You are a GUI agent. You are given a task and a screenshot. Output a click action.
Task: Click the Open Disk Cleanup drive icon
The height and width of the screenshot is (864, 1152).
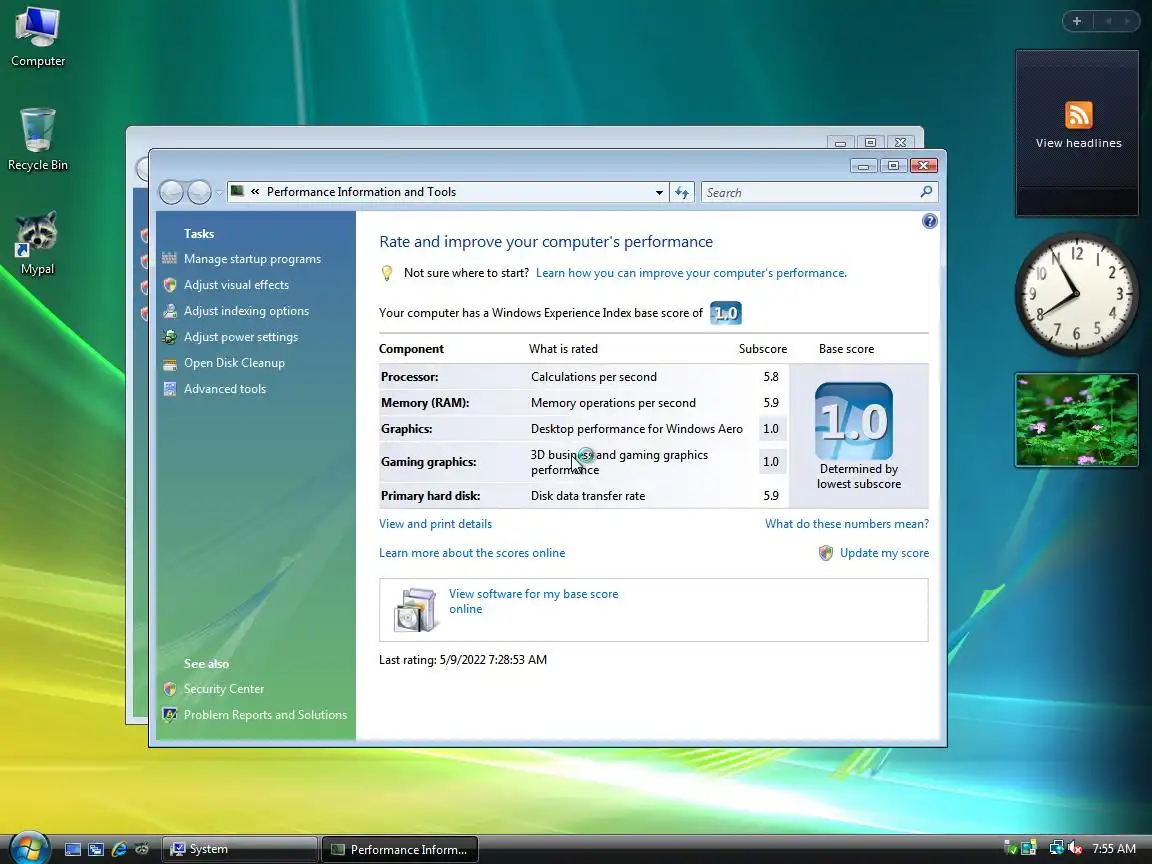(170, 363)
